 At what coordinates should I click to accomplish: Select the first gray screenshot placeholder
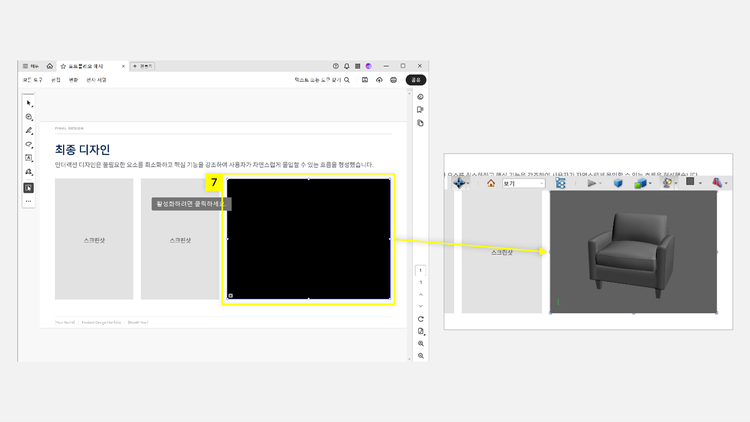point(94,239)
